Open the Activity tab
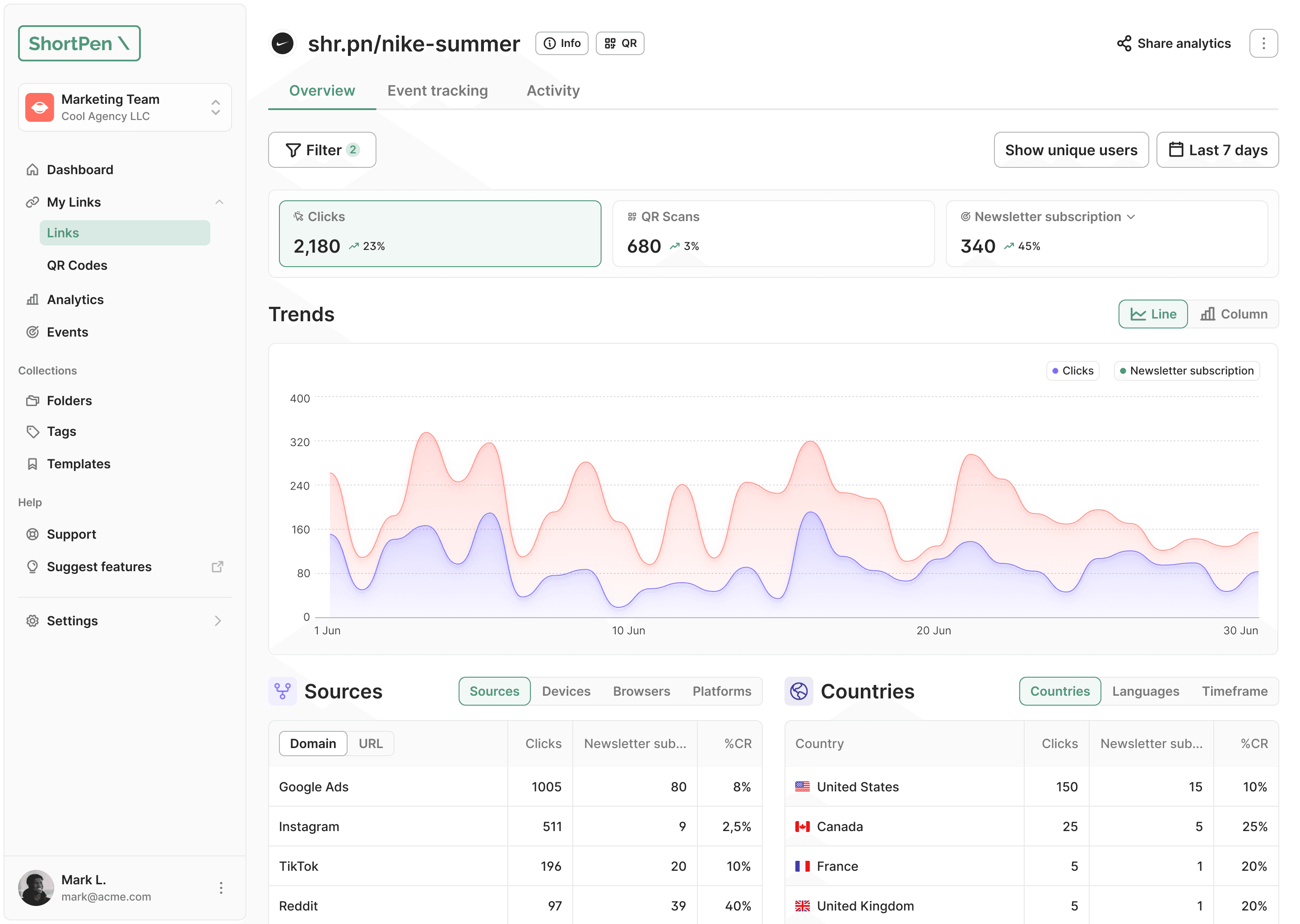Viewport: 1300px width, 924px height. coord(552,91)
